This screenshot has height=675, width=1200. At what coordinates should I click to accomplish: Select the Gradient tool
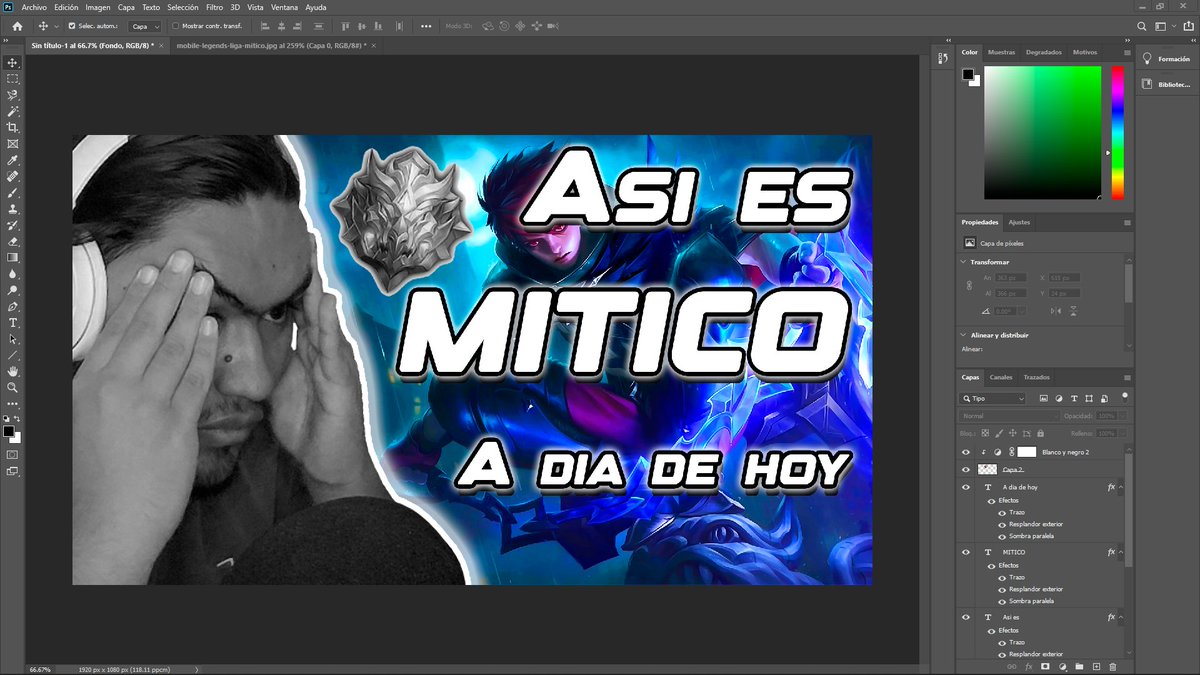[13, 257]
